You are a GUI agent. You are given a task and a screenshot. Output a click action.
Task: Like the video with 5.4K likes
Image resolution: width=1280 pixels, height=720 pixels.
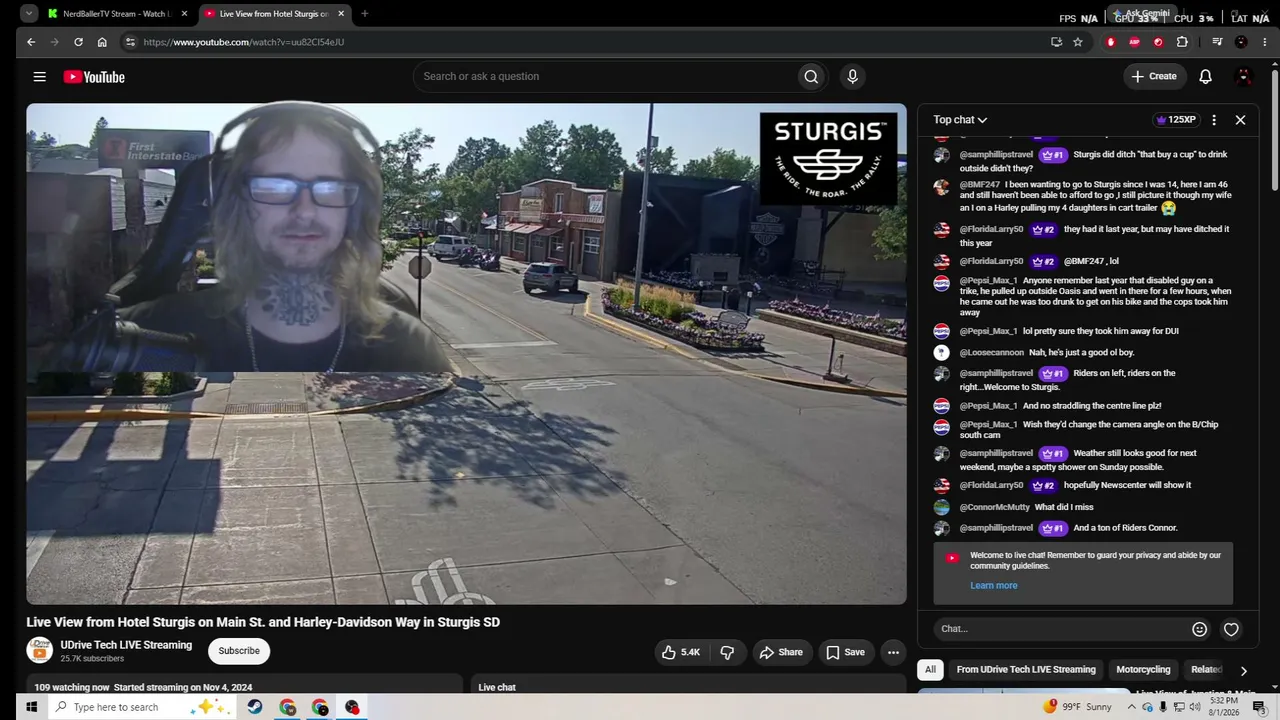[680, 652]
